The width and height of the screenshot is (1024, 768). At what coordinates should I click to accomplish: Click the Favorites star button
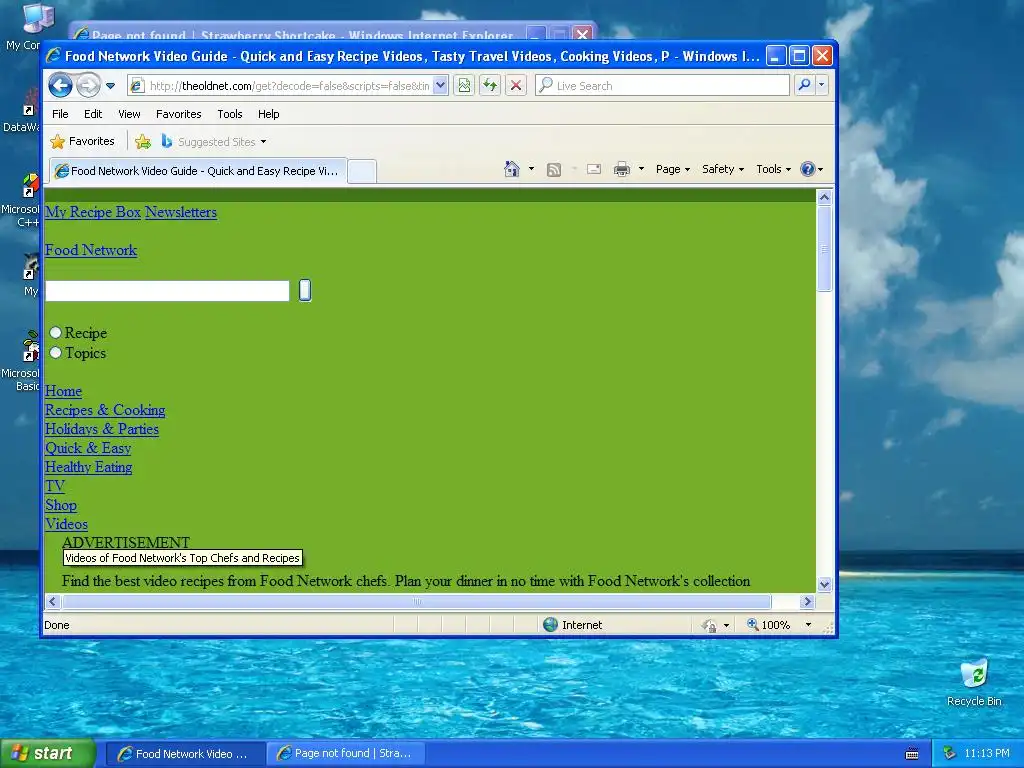coord(82,141)
